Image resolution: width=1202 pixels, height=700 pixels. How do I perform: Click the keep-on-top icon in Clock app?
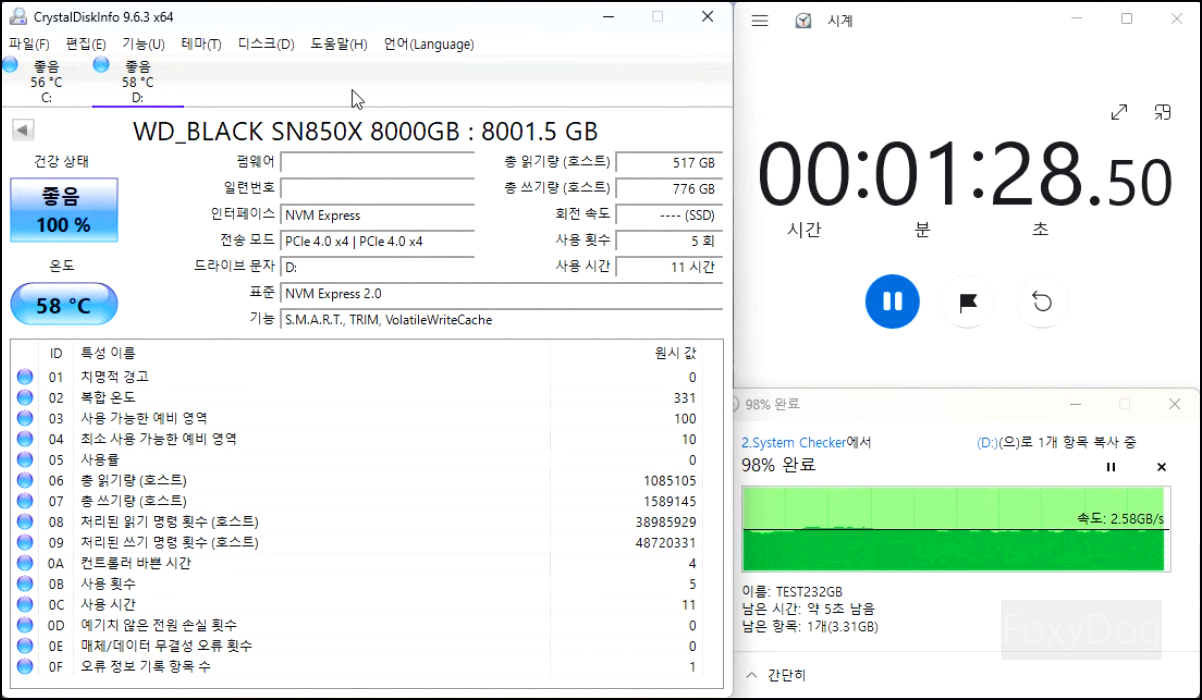1162,112
